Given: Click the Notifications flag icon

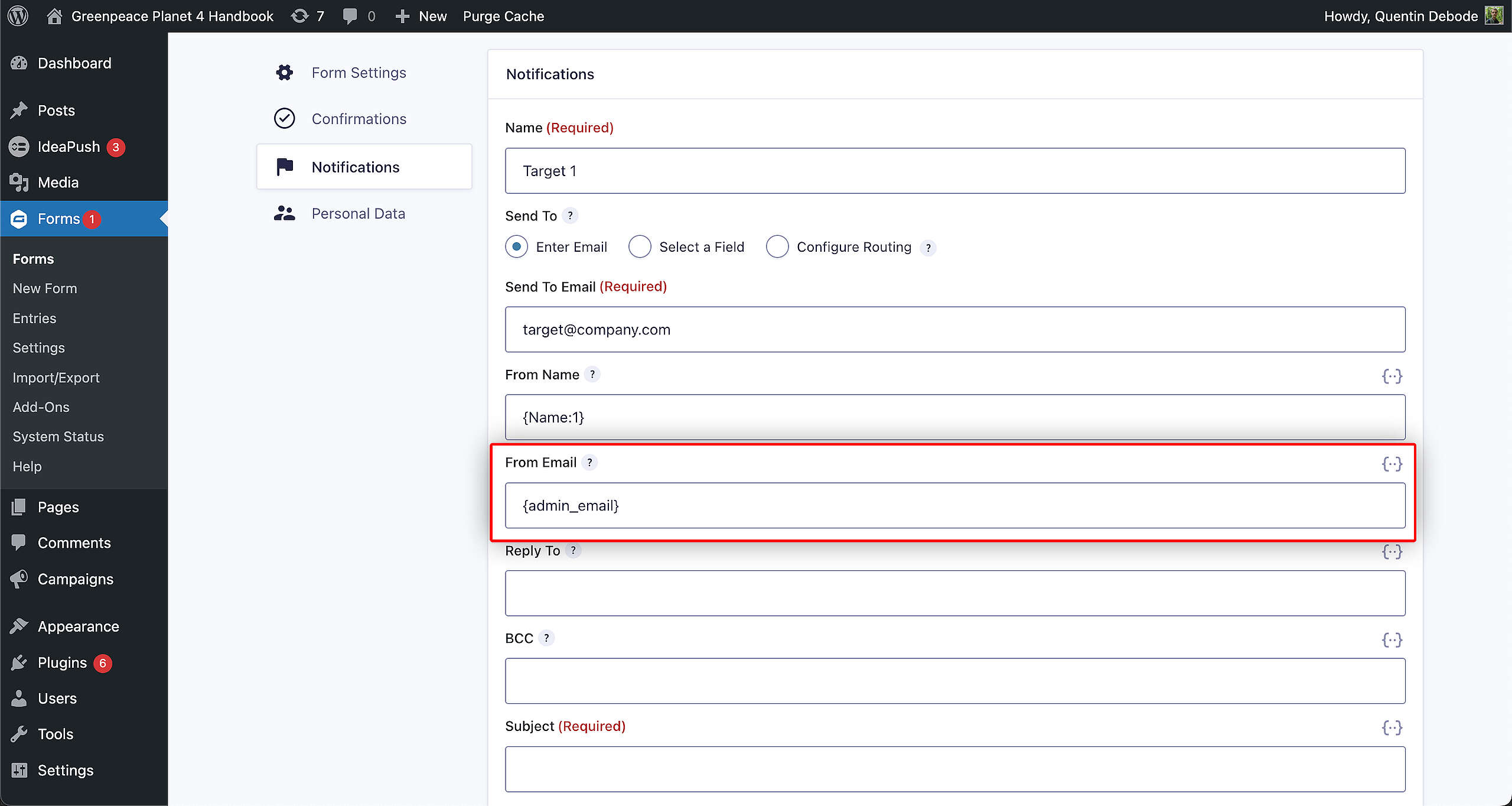Looking at the screenshot, I should (x=285, y=167).
